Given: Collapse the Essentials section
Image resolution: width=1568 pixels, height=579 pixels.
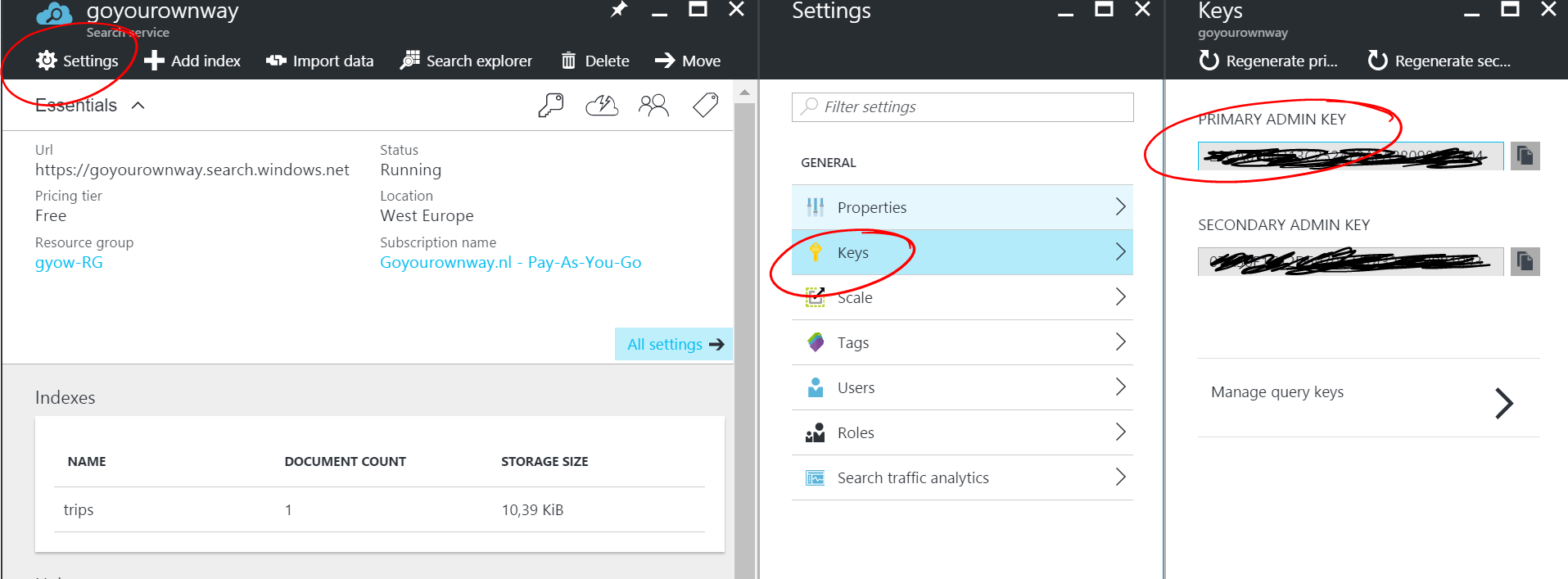Looking at the screenshot, I should [x=138, y=106].
